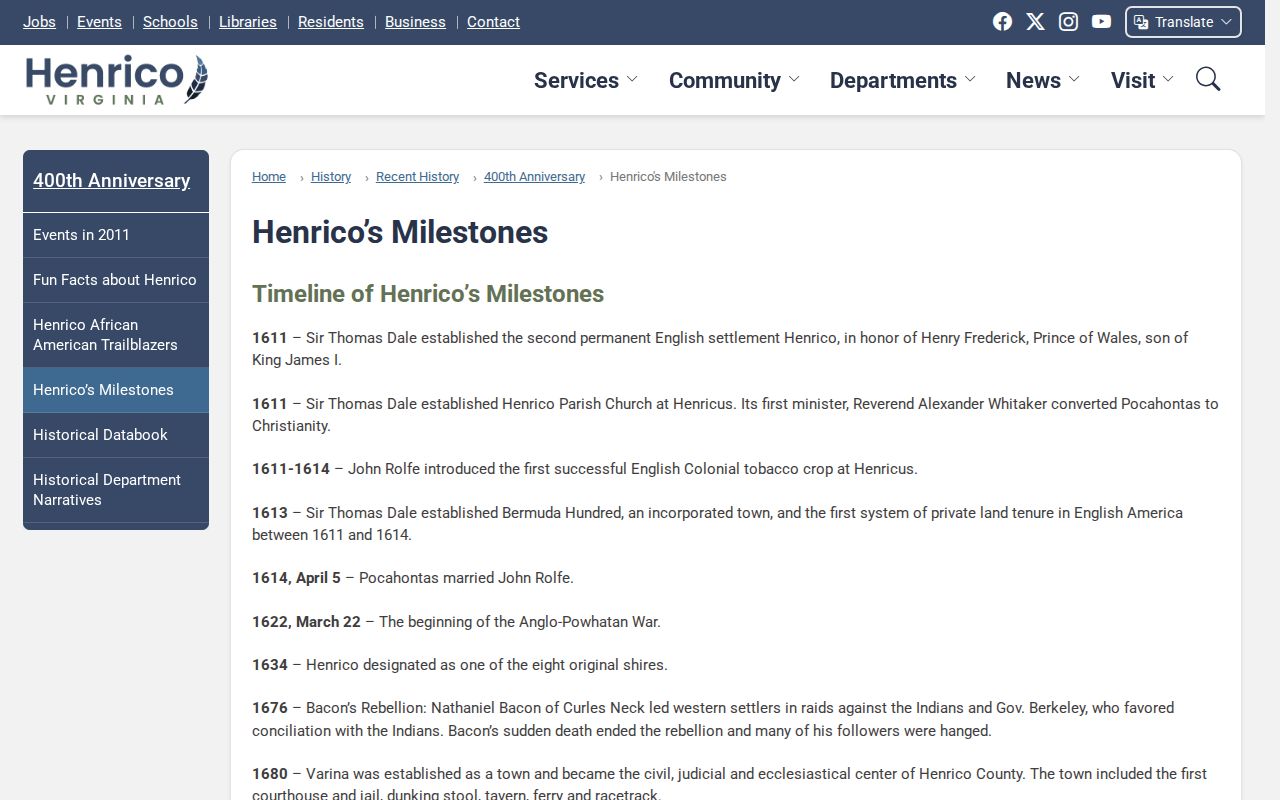
Task: Open Henrico's YouTube icon
Action: pos(1101,22)
